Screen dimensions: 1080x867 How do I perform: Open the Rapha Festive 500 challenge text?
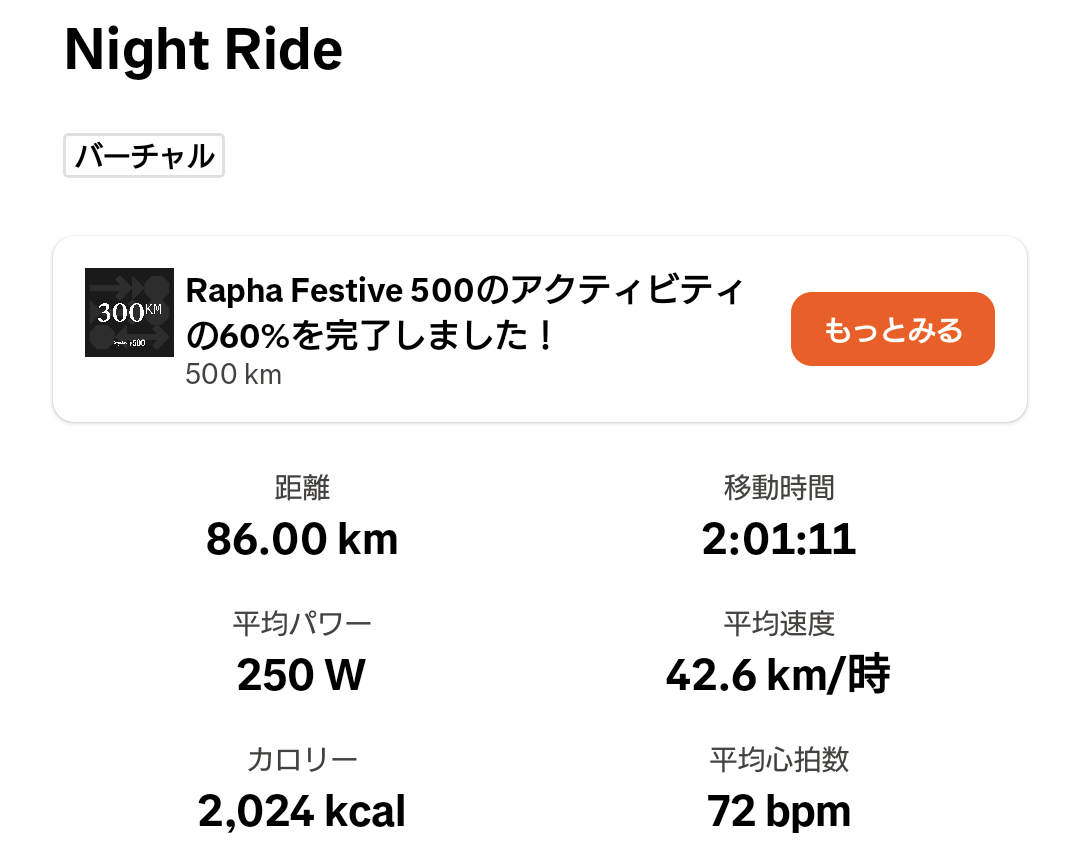[x=465, y=292]
